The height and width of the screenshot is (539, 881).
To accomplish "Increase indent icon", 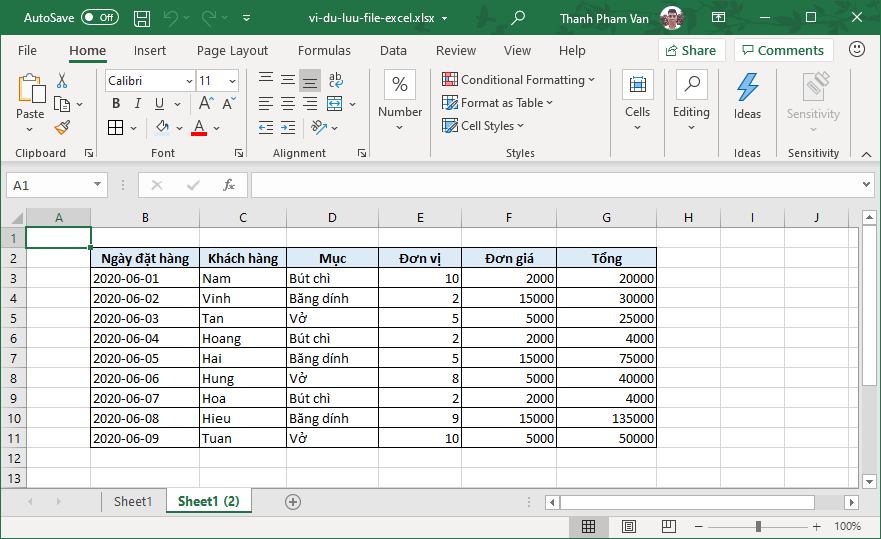I will click(288, 128).
